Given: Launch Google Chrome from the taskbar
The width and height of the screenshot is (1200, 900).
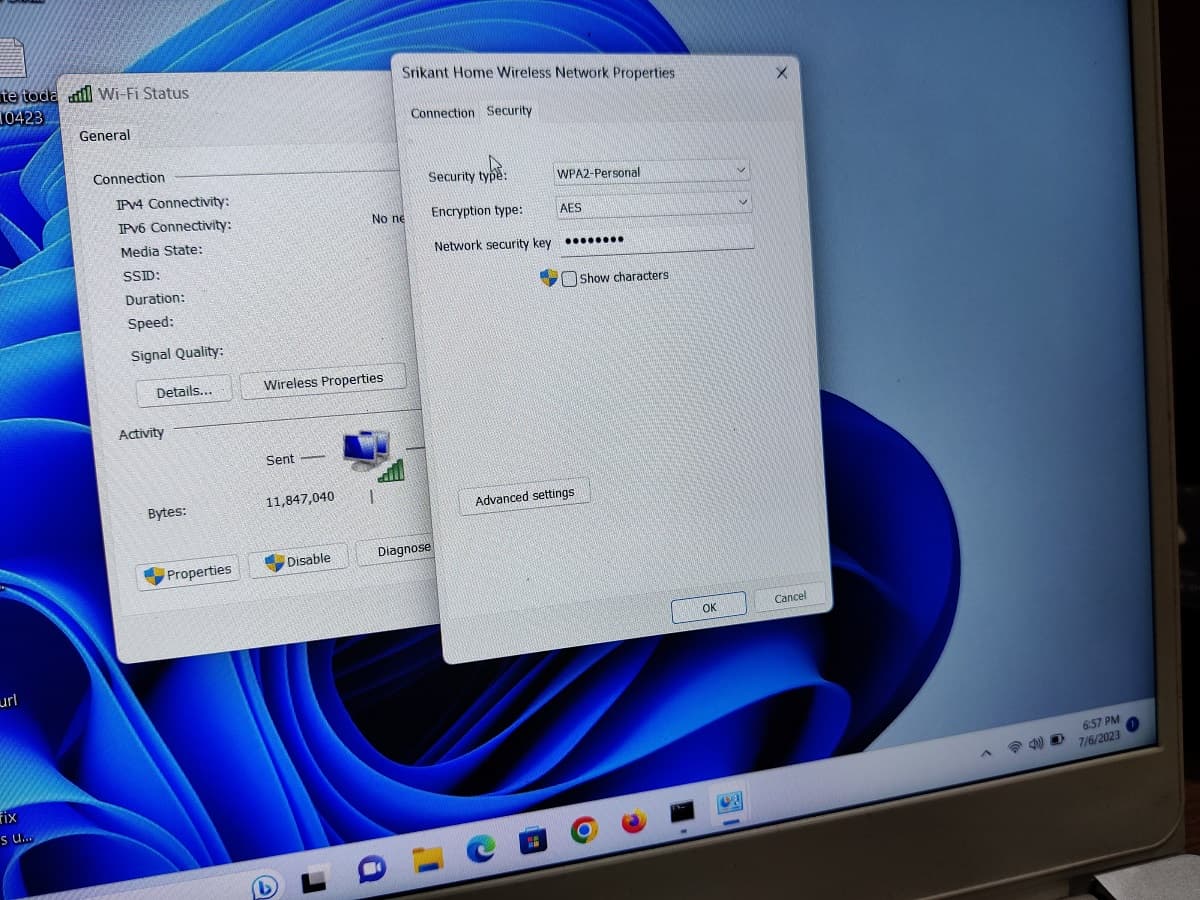Looking at the screenshot, I should pyautogui.click(x=584, y=829).
